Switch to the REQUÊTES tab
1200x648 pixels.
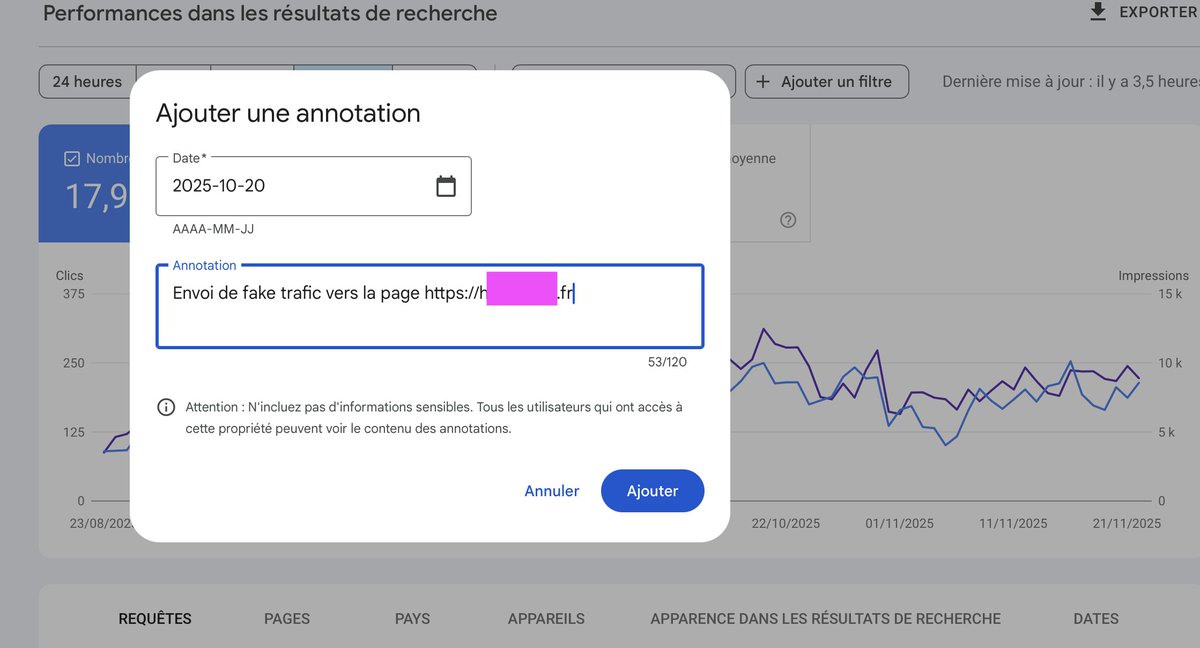point(155,619)
